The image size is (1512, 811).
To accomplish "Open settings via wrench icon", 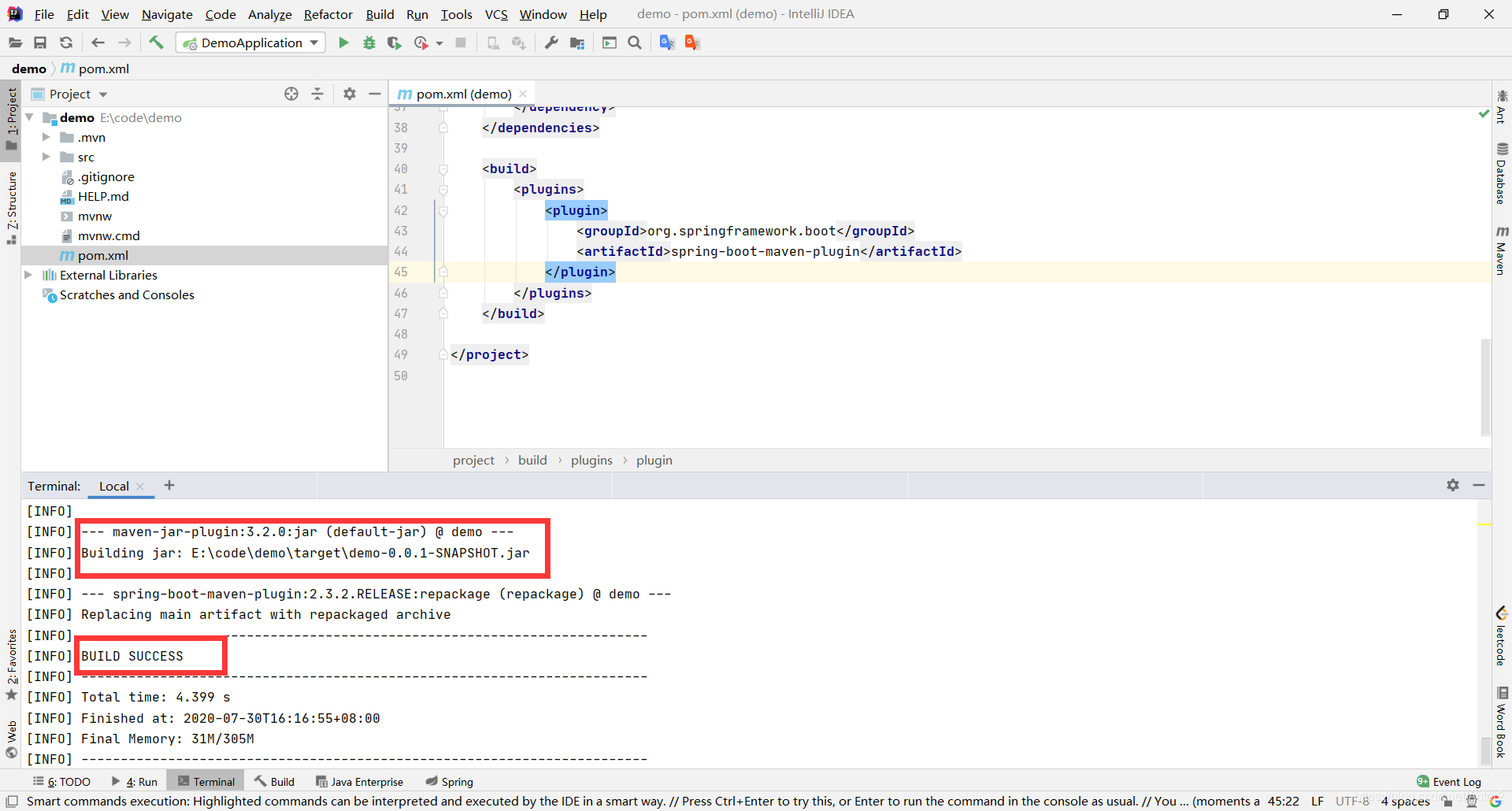I will click(x=551, y=43).
